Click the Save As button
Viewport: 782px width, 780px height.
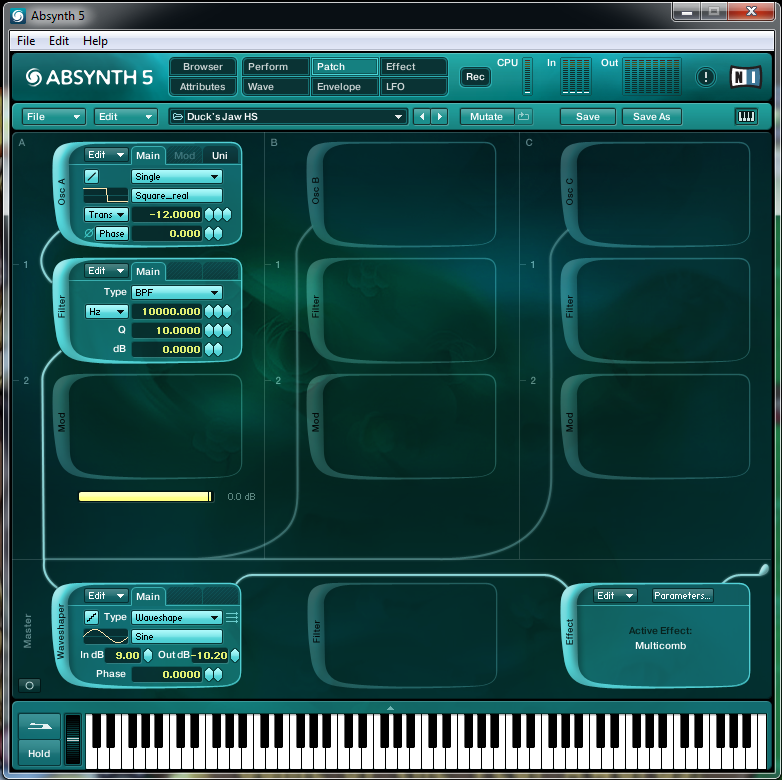tap(651, 117)
